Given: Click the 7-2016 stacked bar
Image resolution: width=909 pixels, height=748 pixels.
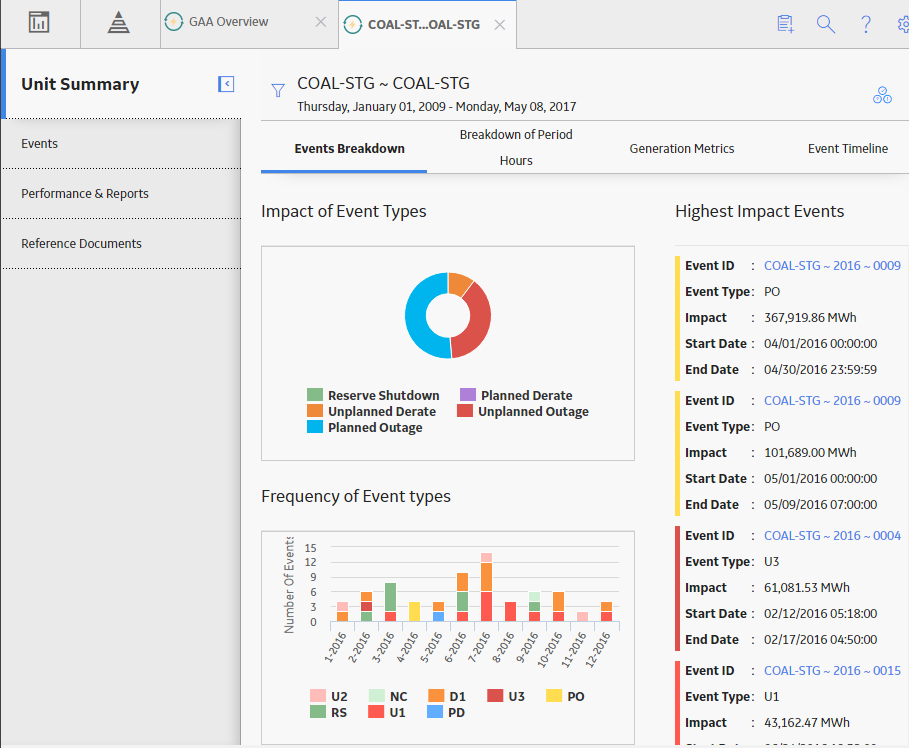Looking at the screenshot, I should [x=486, y=587].
